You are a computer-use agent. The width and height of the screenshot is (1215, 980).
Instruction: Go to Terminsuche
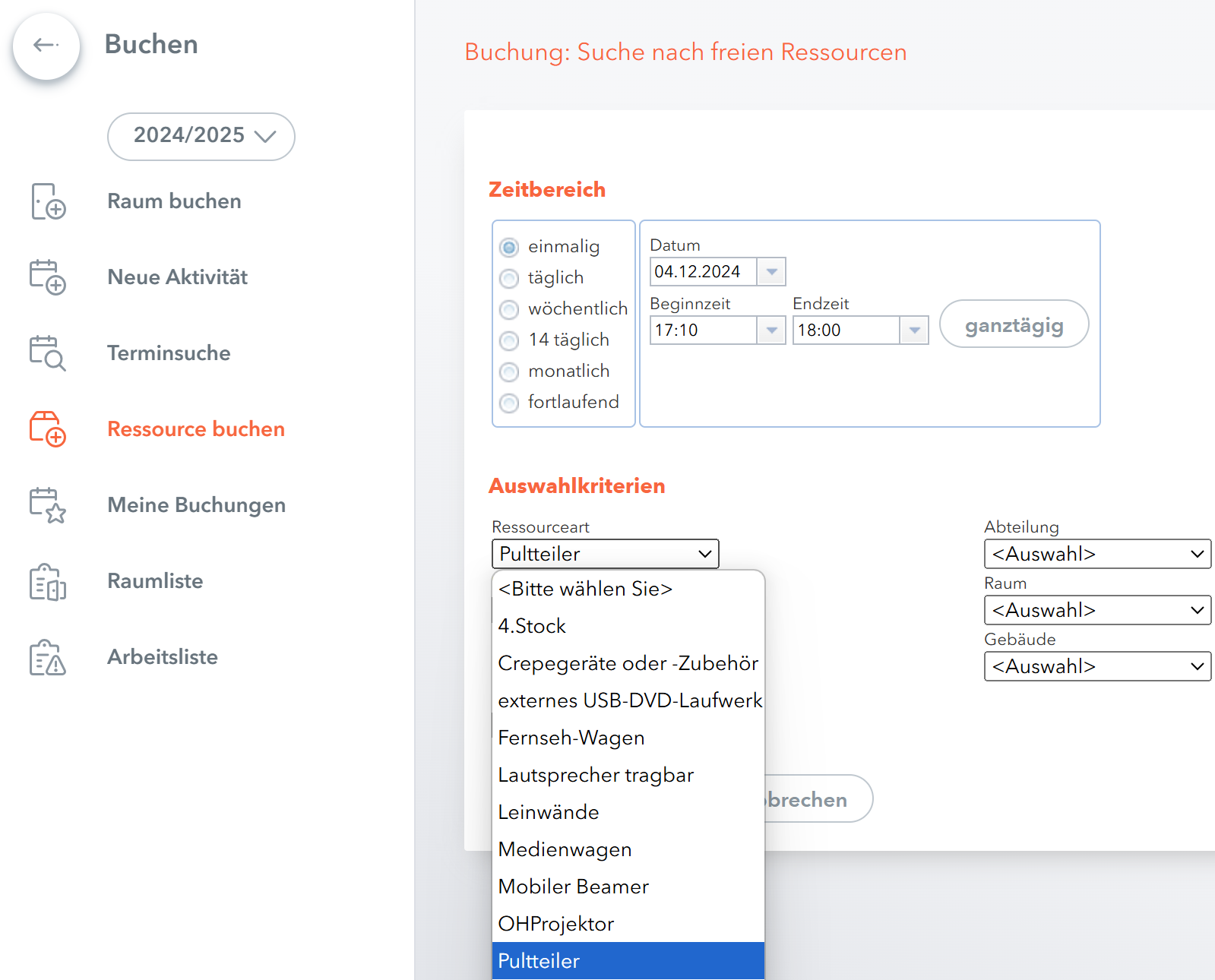tap(169, 353)
